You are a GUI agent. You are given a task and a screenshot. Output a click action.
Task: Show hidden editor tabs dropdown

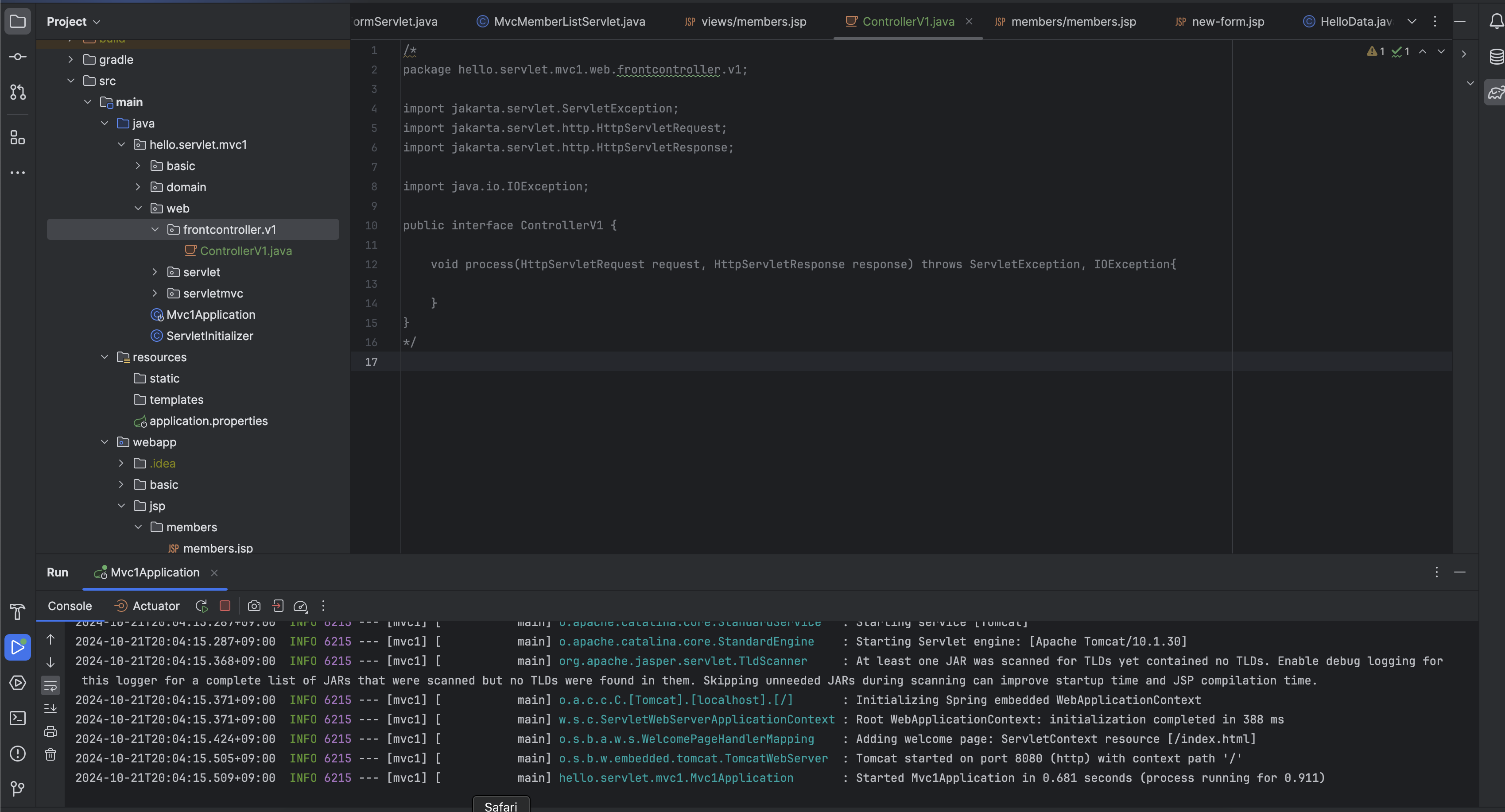tap(1412, 22)
